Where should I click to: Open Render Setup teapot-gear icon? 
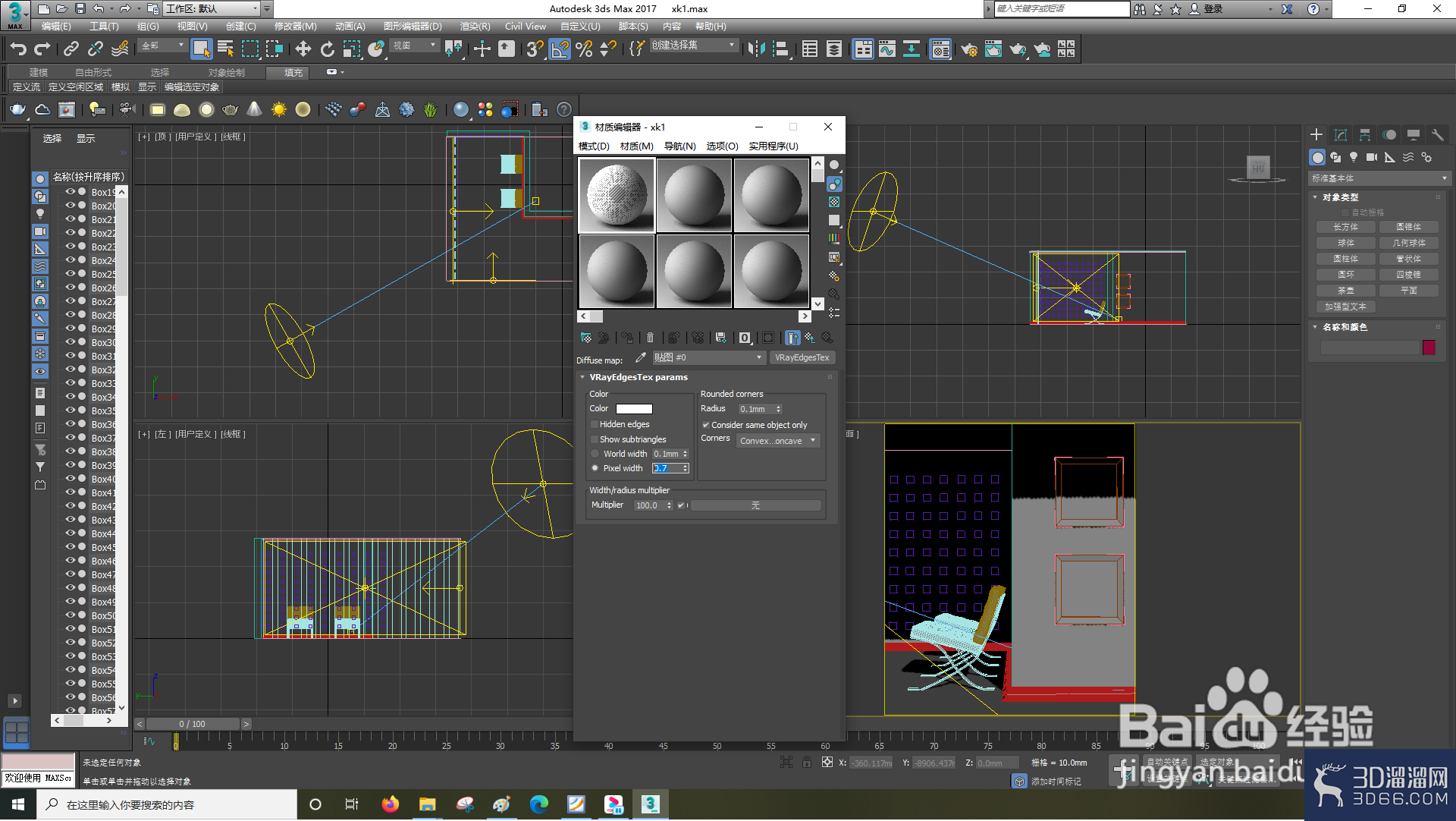click(968, 49)
